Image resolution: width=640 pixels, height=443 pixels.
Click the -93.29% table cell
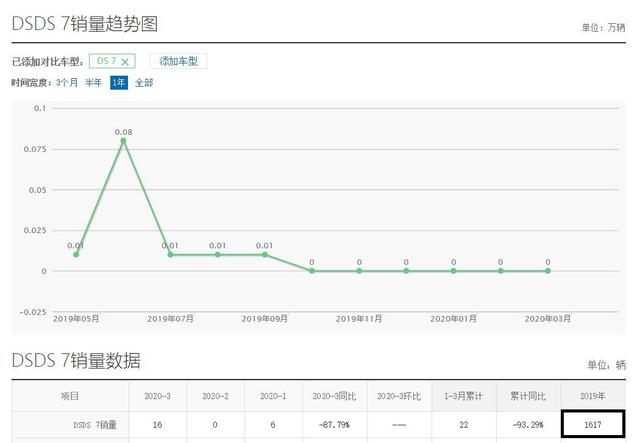[528, 425]
